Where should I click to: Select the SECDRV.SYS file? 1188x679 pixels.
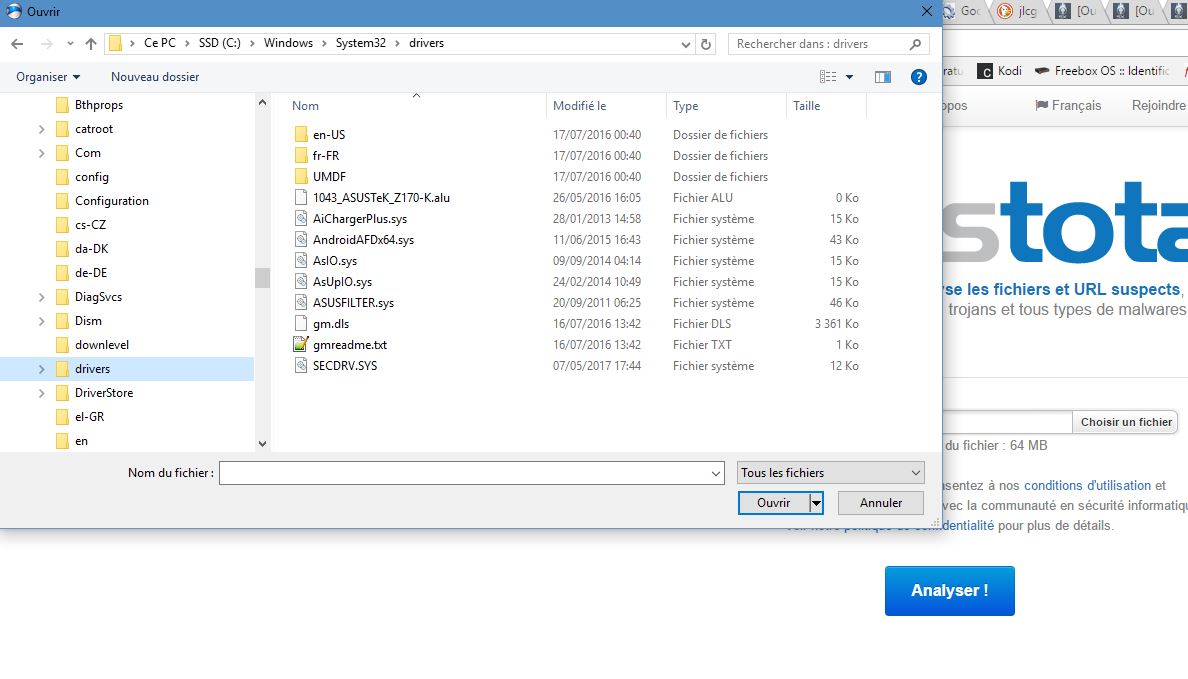coord(345,366)
